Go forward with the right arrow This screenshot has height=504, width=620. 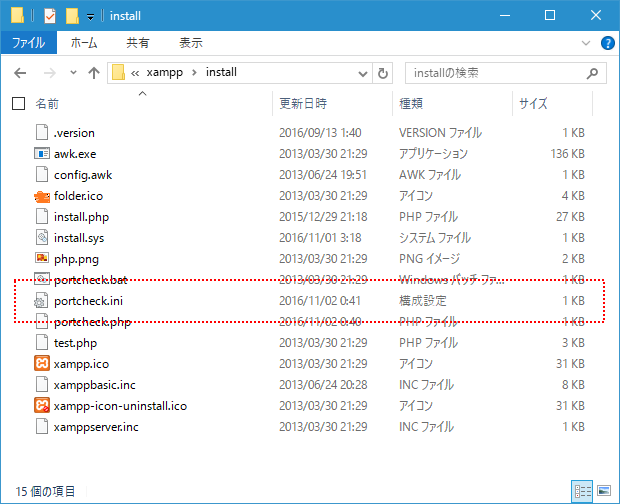(x=49, y=73)
